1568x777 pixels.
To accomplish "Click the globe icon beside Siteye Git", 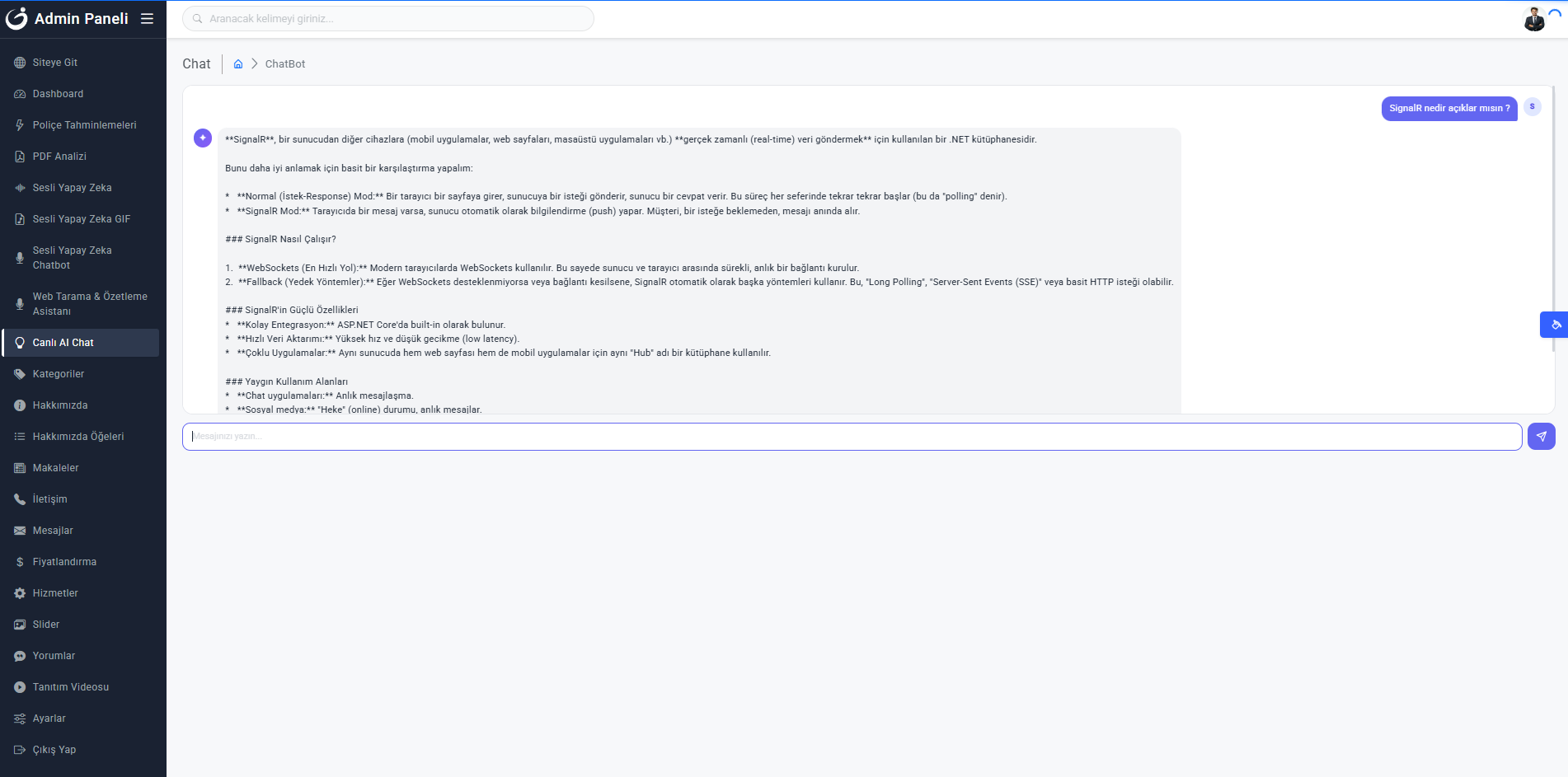I will pos(20,63).
